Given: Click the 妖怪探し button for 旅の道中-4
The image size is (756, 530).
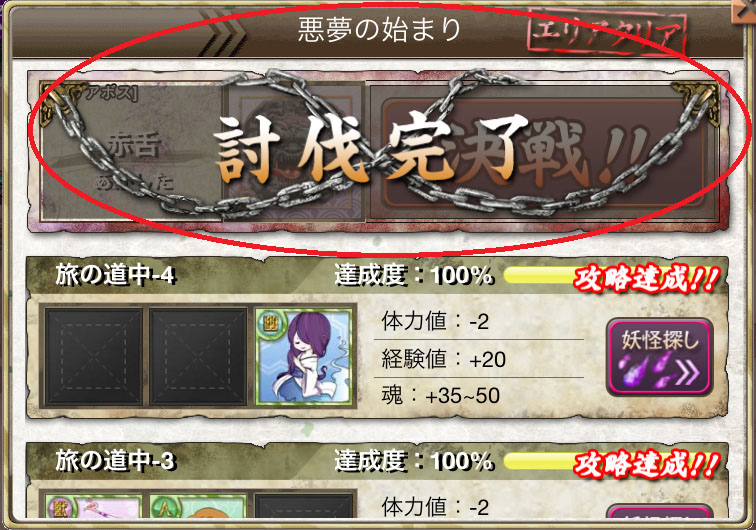Looking at the screenshot, I should point(659,357).
